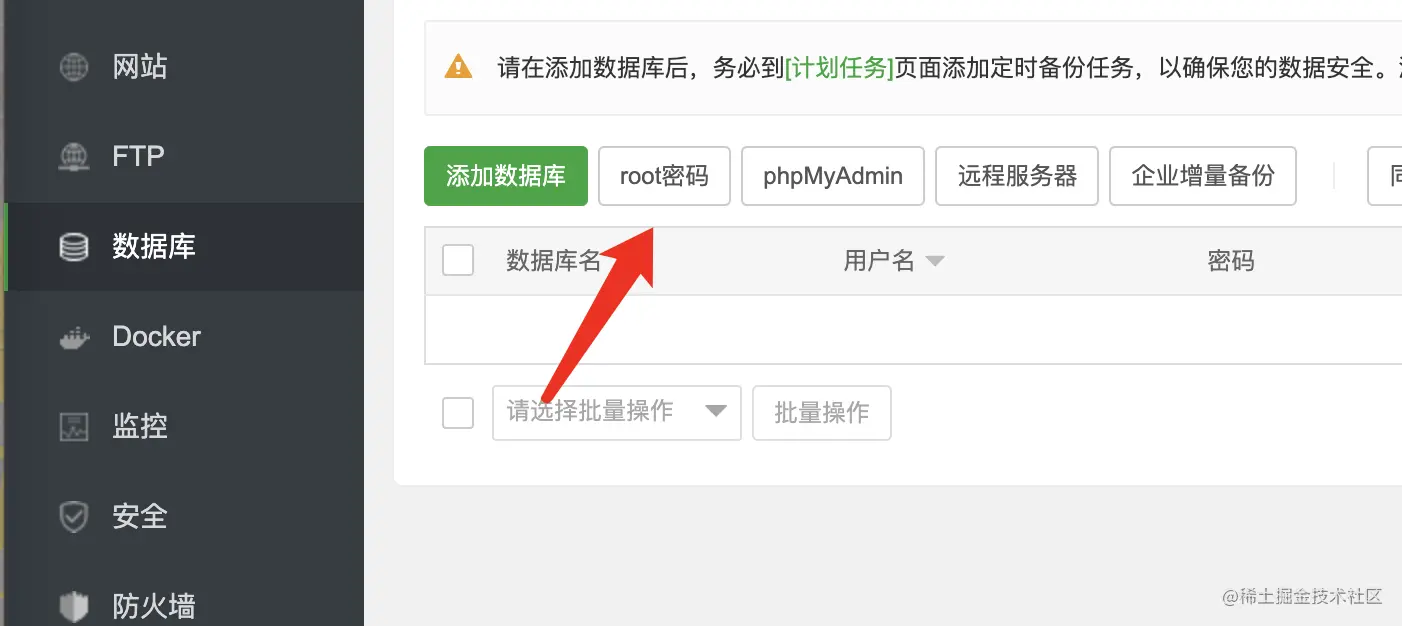Click the 监控 monitor chart icon

74,427
